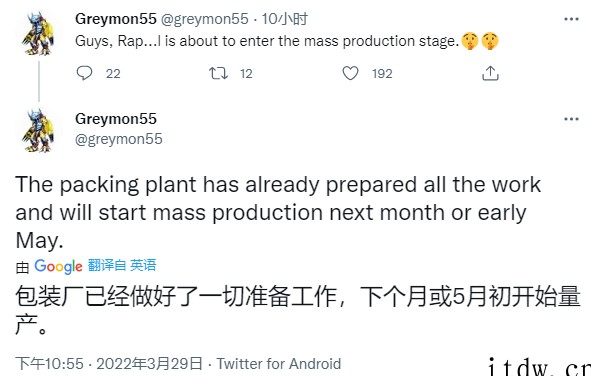The image size is (591, 376).
Task: Click the @greymon55 handle under second tweet name
Action: click(119, 139)
